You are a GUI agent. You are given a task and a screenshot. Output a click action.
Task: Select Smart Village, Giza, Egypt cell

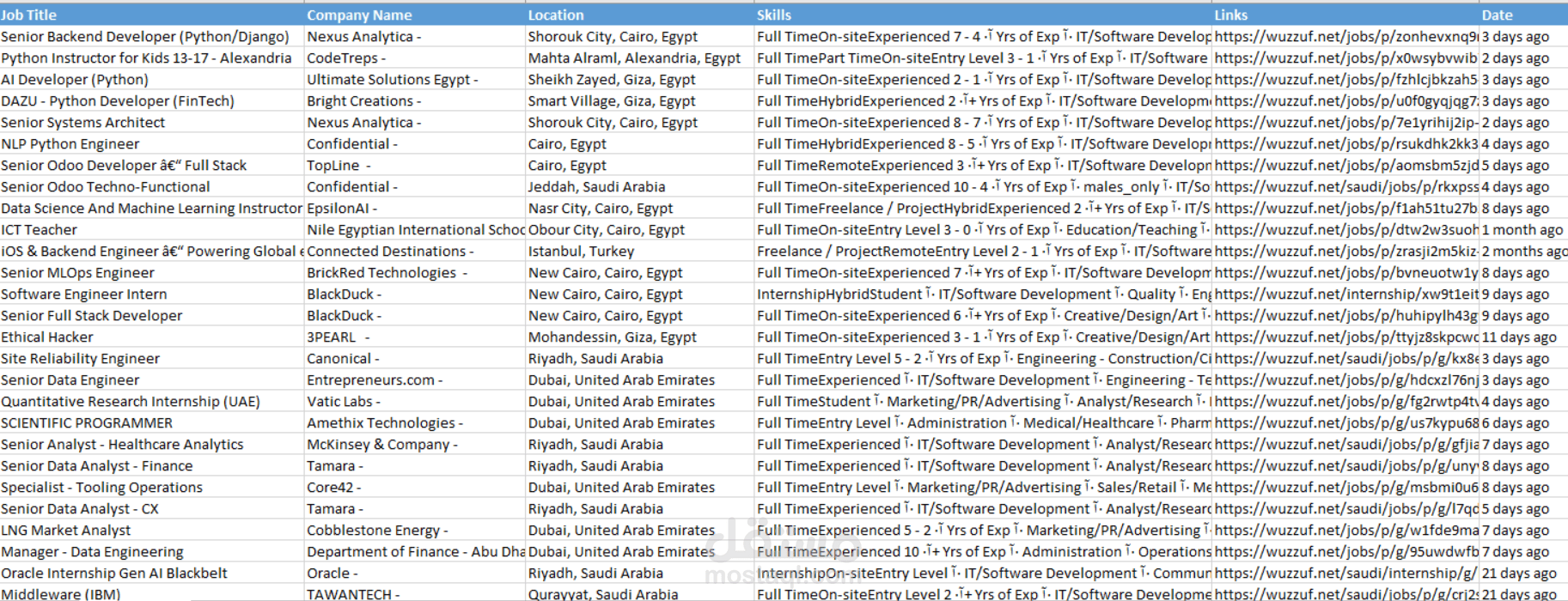coord(640,100)
